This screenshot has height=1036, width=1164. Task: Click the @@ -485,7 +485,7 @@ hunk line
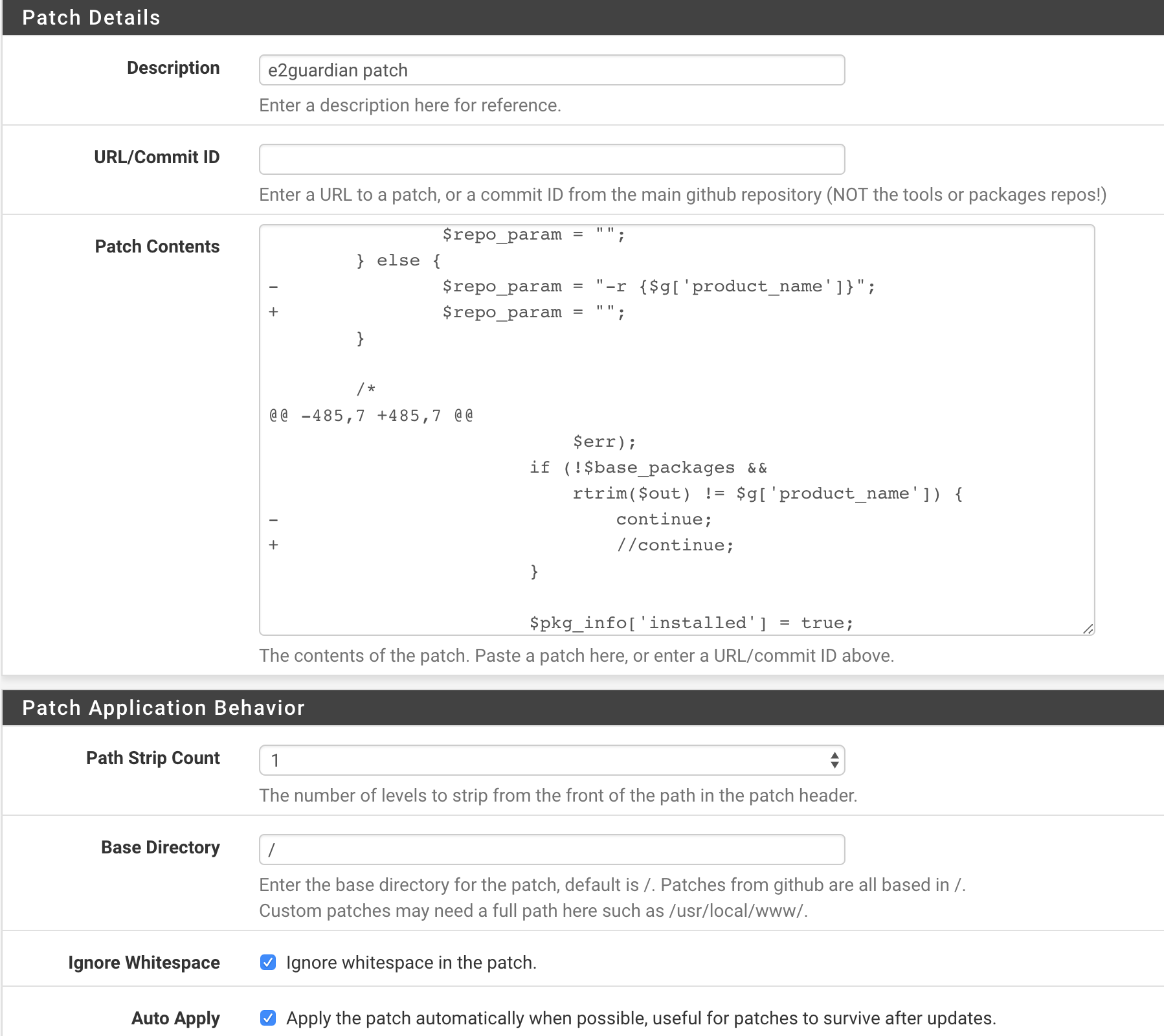point(371,416)
